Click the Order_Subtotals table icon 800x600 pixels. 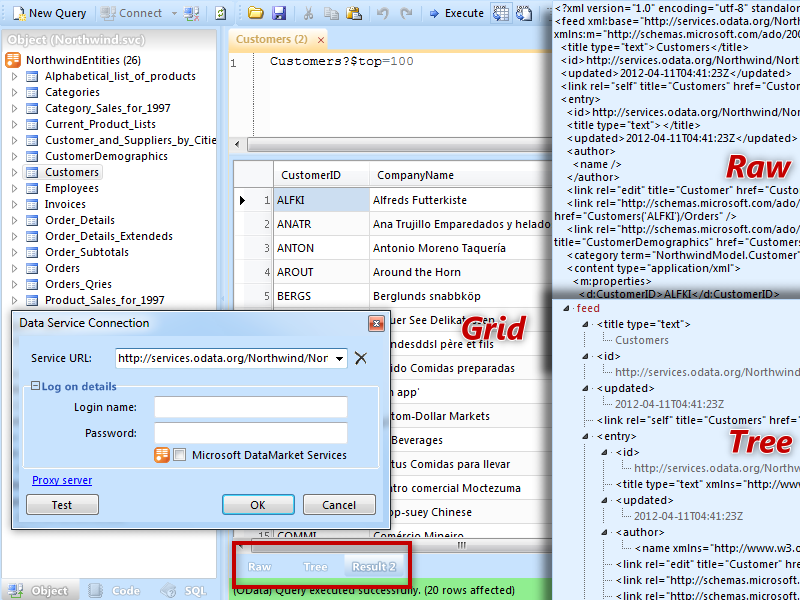(32, 253)
